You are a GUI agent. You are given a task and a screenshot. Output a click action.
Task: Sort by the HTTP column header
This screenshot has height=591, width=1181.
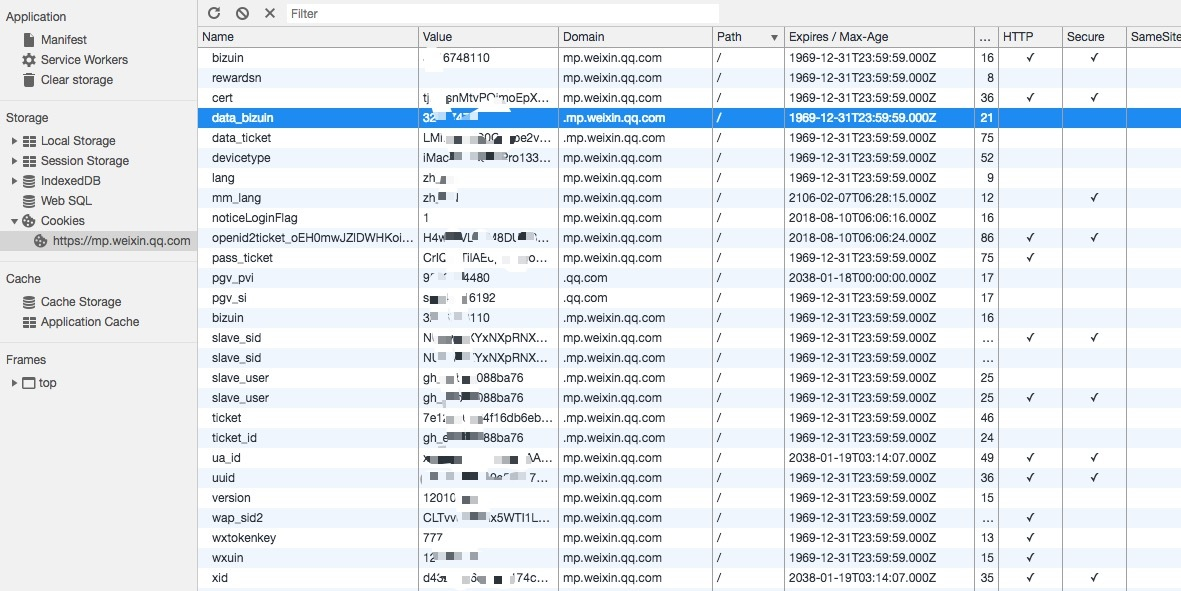pyautogui.click(x=1030, y=37)
